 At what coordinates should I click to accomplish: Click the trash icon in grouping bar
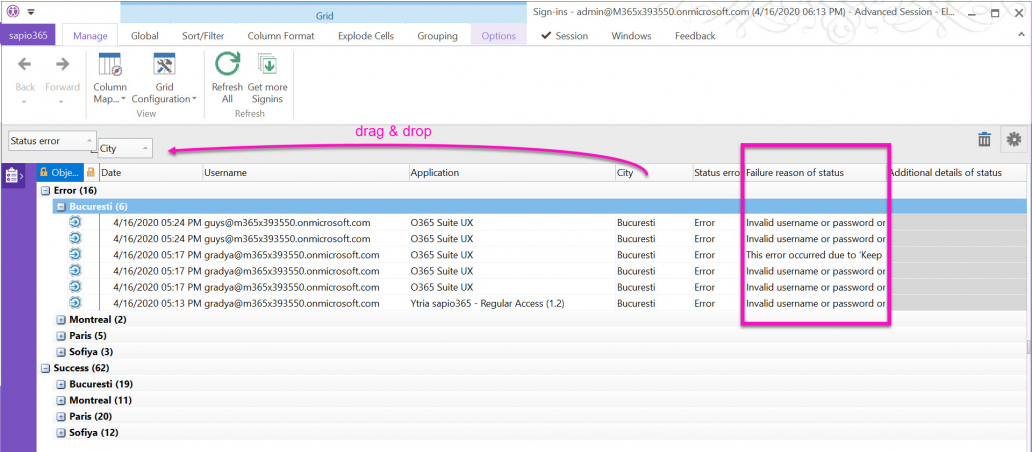tap(985, 139)
